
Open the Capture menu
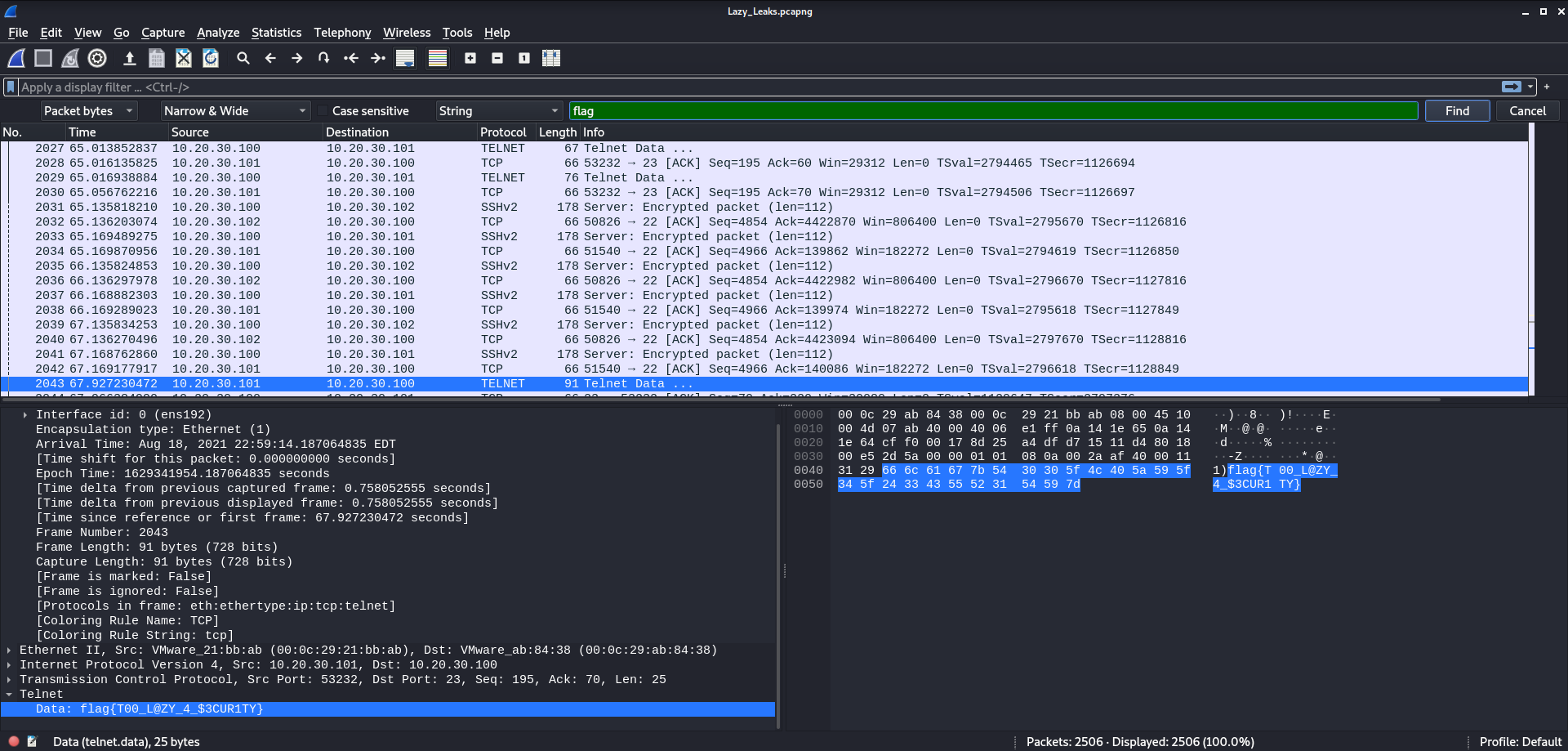pos(163,33)
